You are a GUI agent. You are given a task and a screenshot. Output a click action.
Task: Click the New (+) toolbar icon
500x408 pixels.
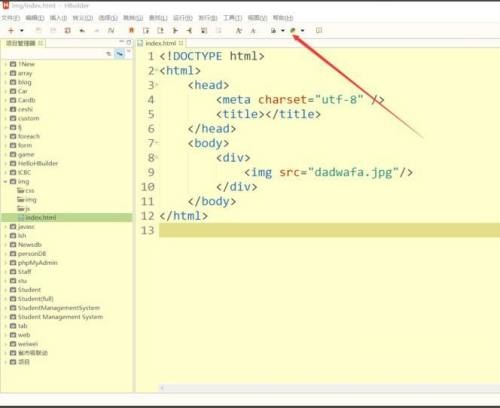point(11,30)
